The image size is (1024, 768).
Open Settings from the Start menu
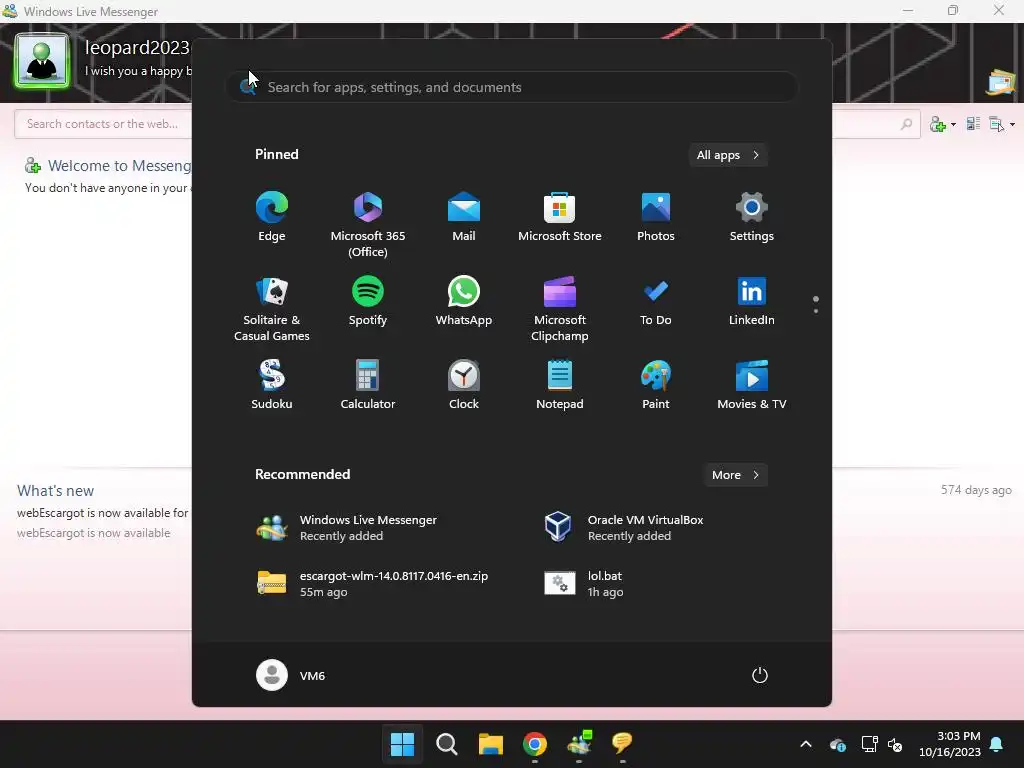(x=752, y=217)
